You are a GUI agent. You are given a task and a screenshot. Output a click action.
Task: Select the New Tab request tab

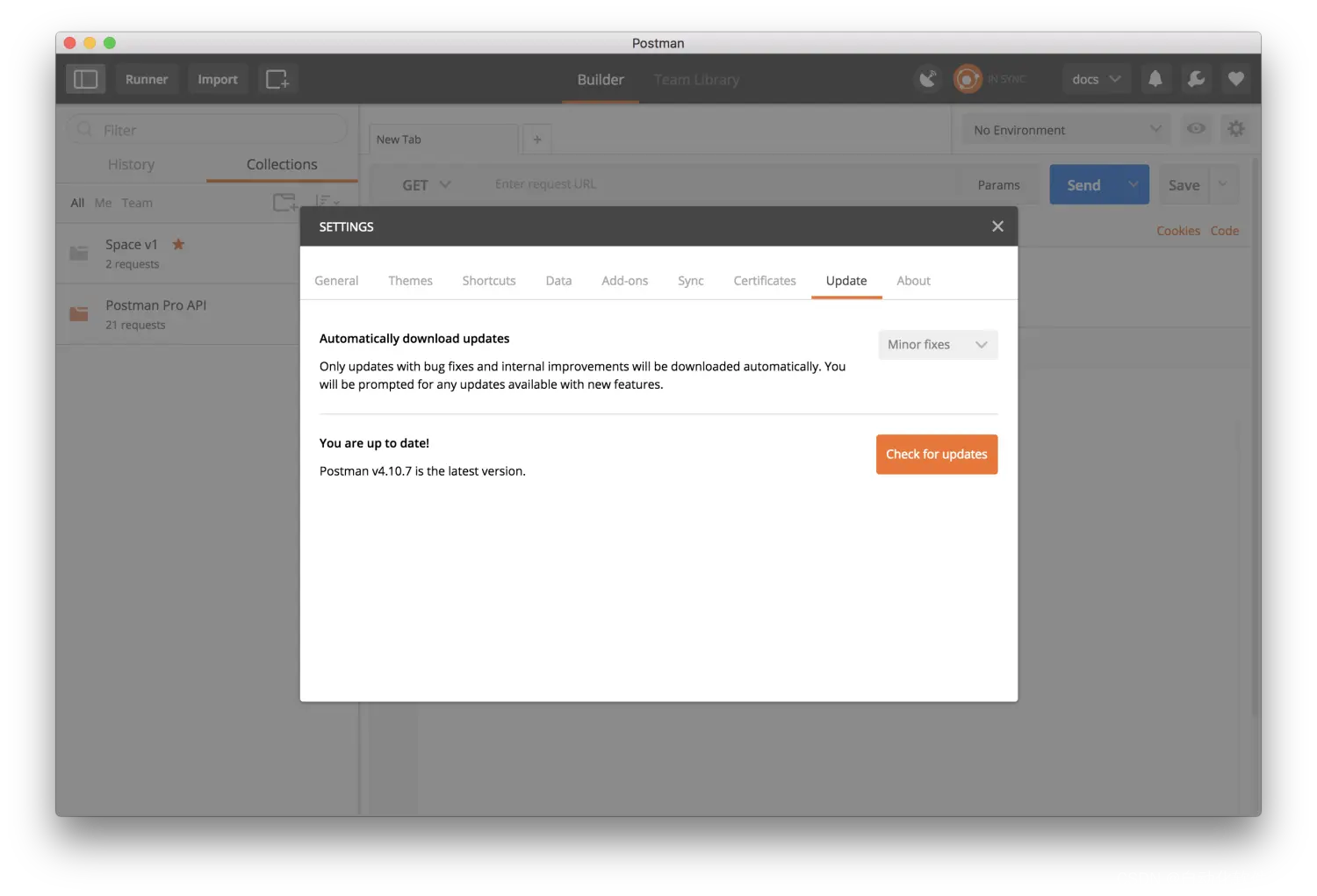pos(443,140)
